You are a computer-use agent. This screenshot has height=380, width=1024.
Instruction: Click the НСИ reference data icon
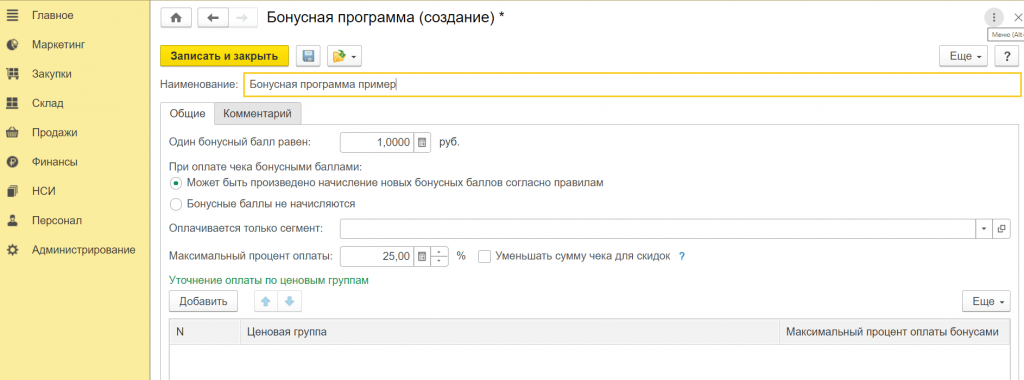point(12,191)
